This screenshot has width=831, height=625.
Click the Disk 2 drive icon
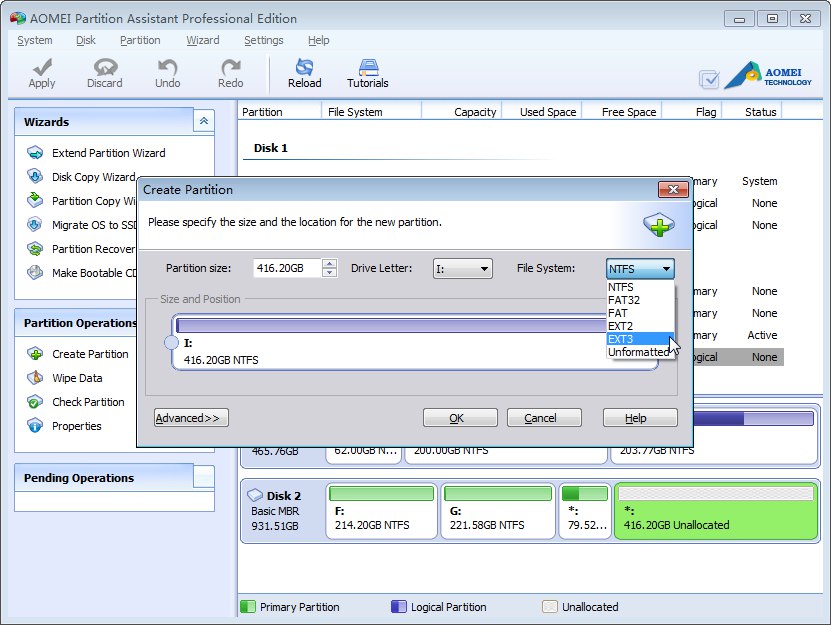click(255, 495)
